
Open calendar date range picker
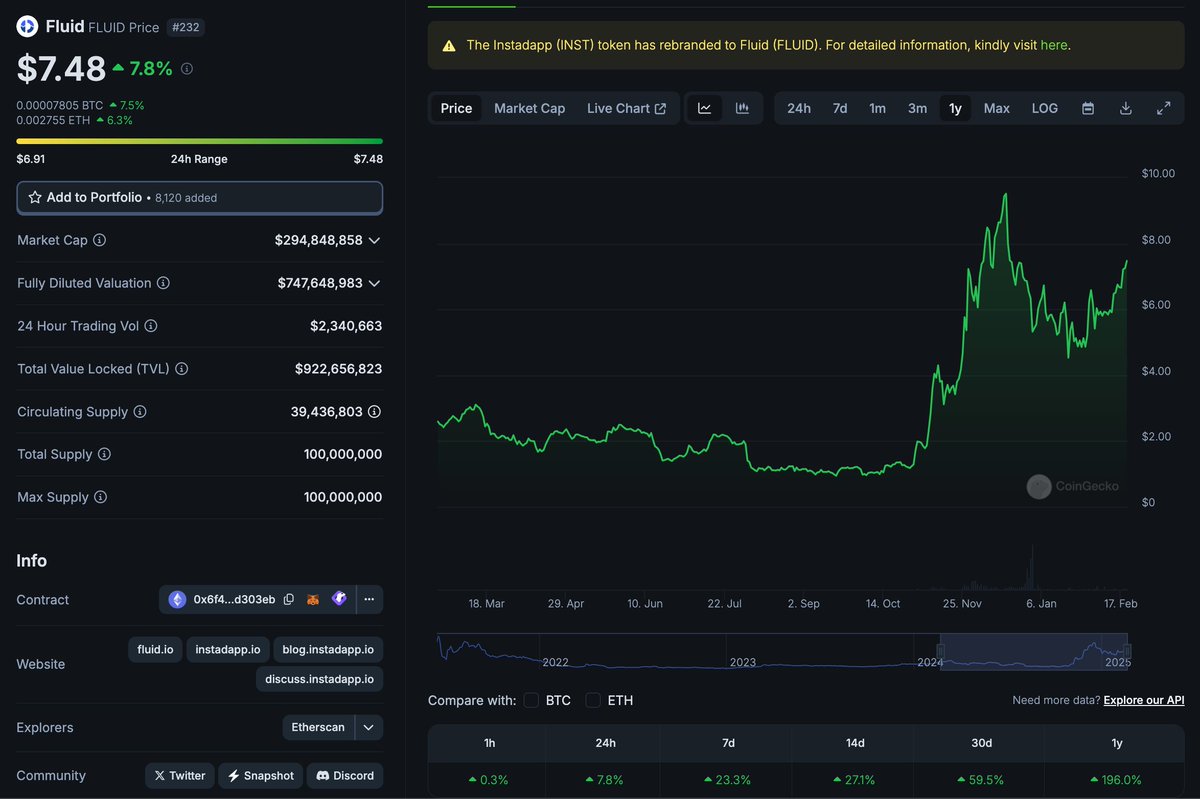[x=1088, y=108]
